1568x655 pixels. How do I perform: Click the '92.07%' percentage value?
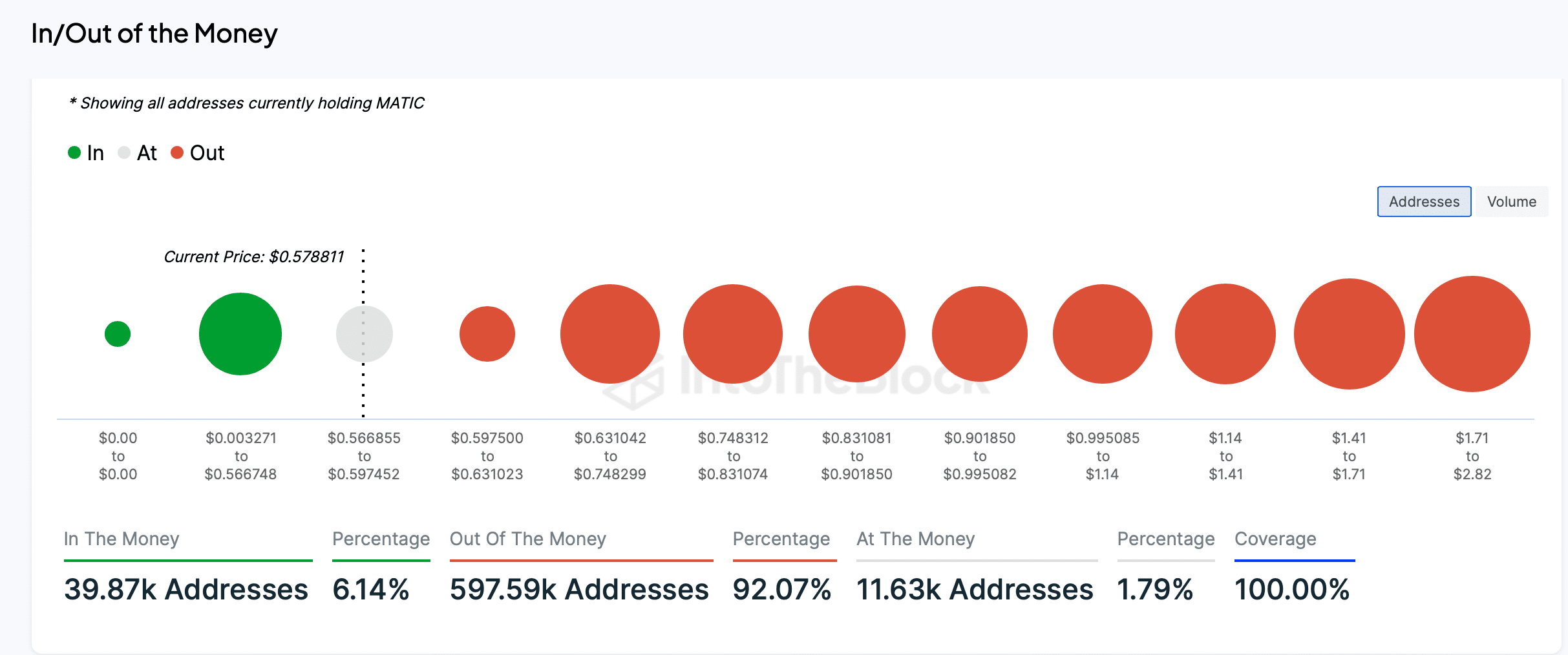782,589
